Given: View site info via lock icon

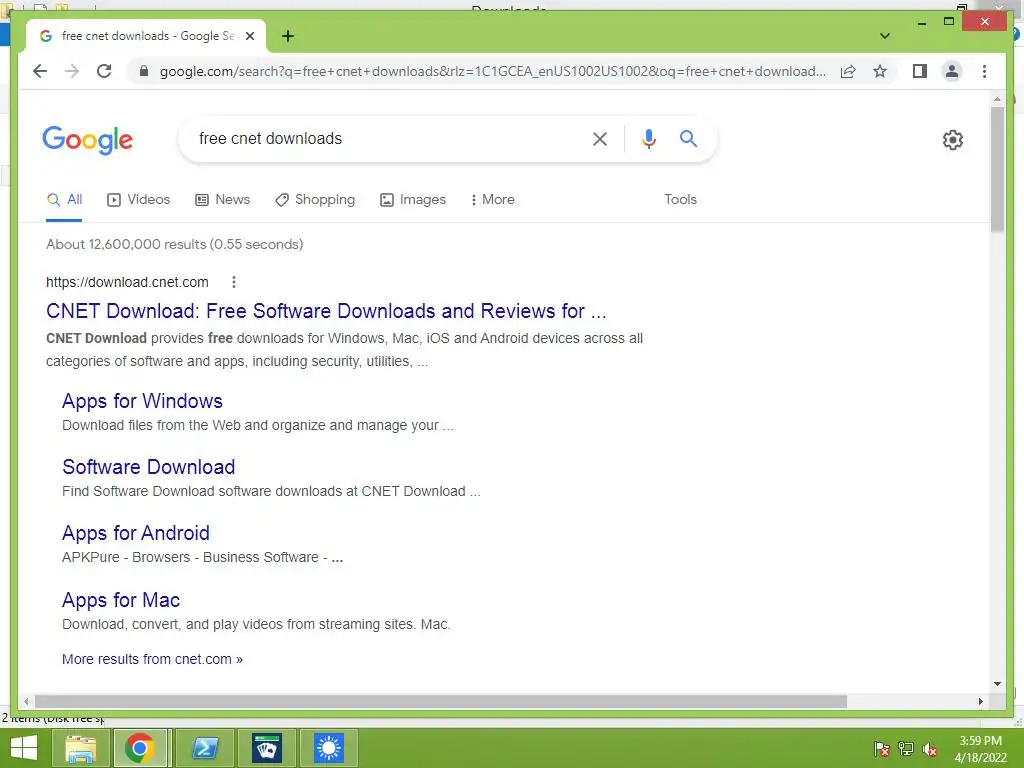Looking at the screenshot, I should pyautogui.click(x=144, y=71).
